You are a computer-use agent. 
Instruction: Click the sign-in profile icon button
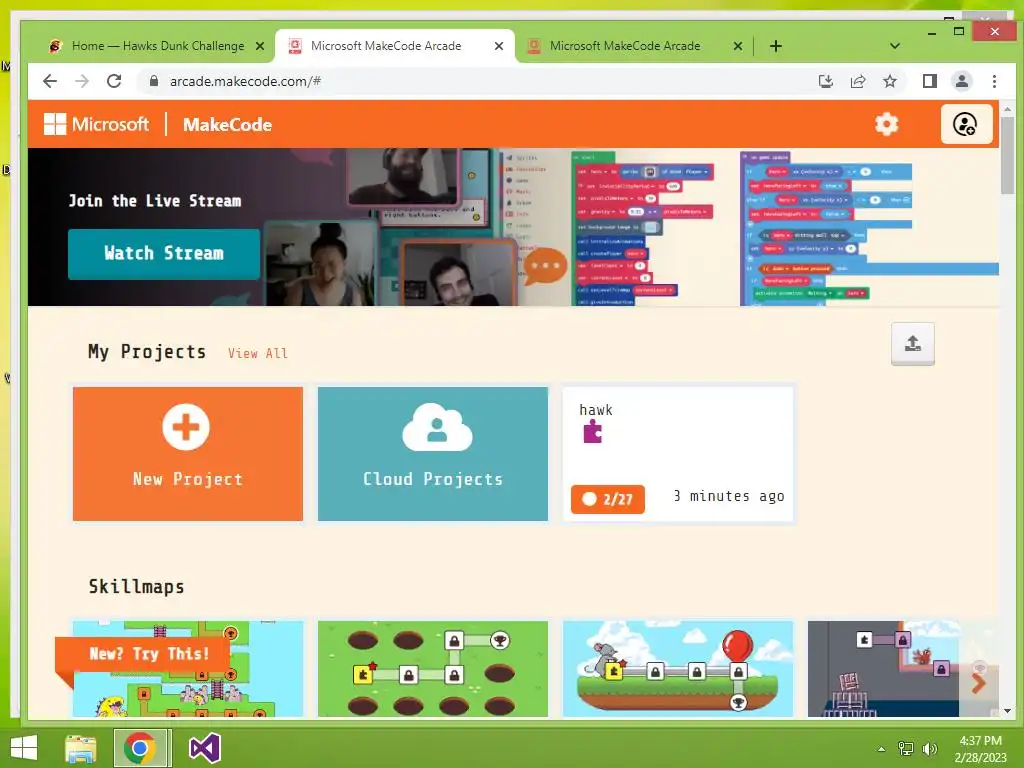966,124
